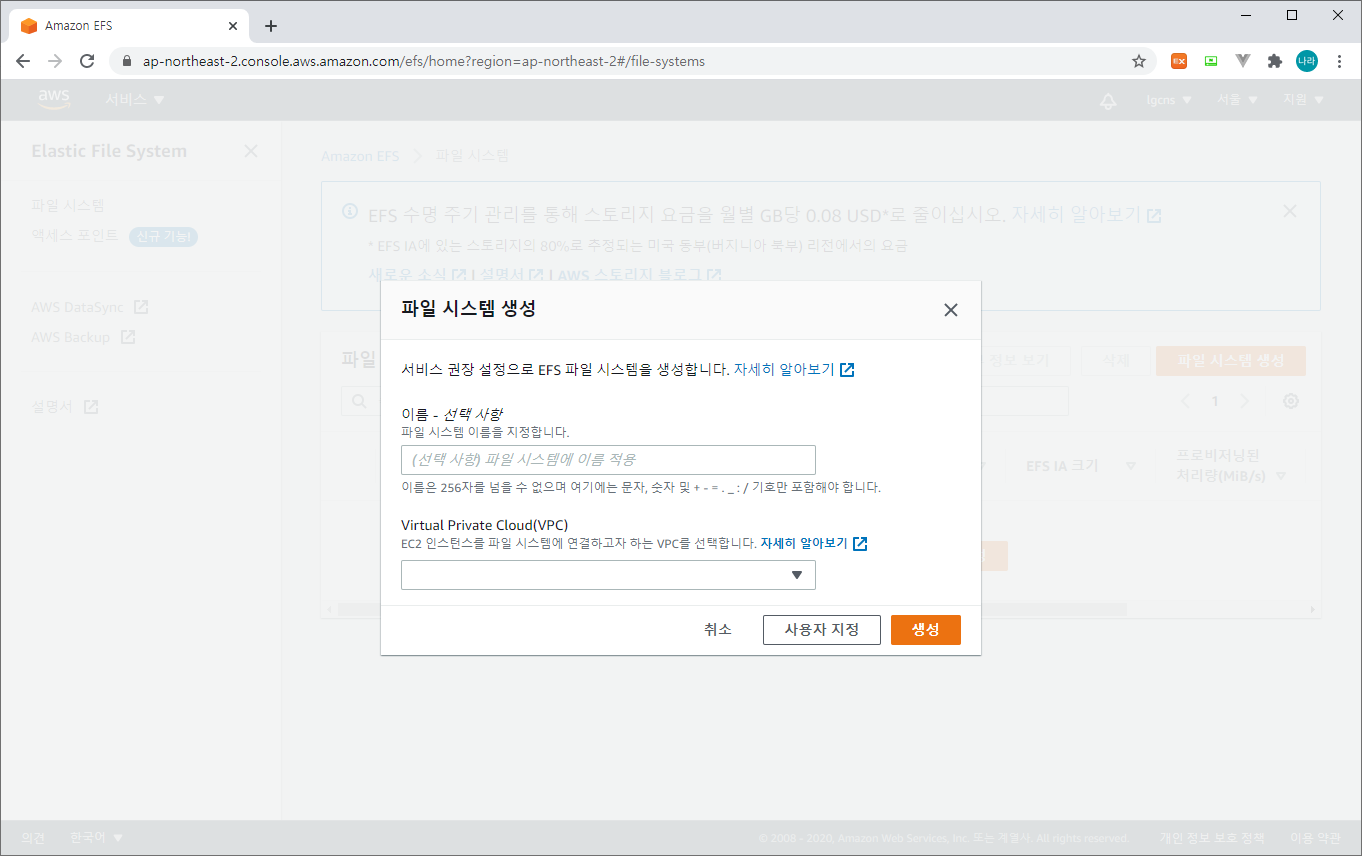Image resolution: width=1362 pixels, height=856 pixels.
Task: Bookmark this page with star icon
Action: (1139, 61)
